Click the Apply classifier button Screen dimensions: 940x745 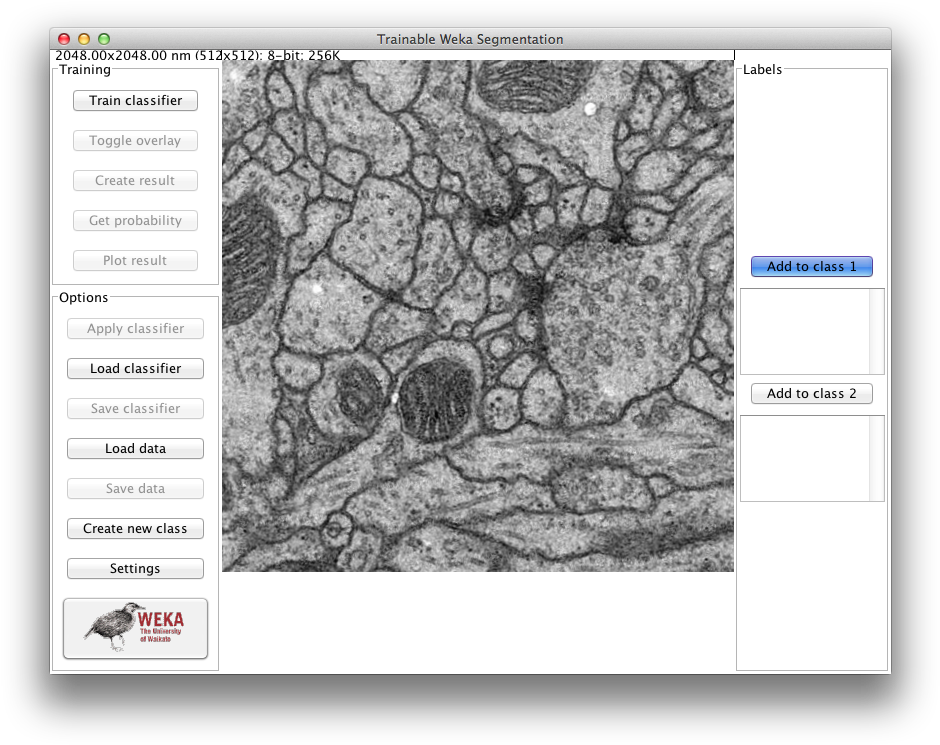point(135,329)
